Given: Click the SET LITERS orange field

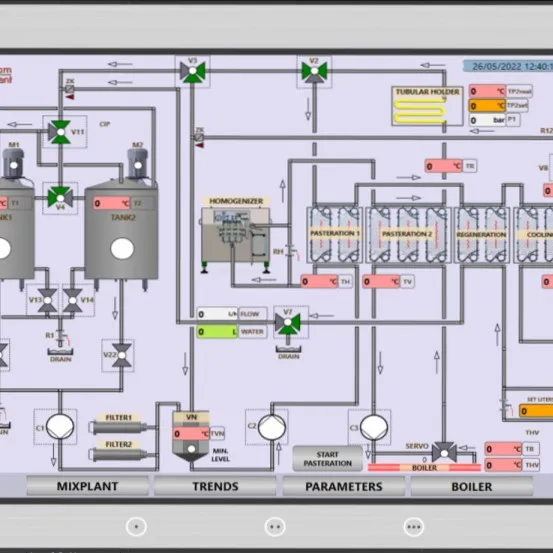Looking at the screenshot, I should click(x=536, y=411).
